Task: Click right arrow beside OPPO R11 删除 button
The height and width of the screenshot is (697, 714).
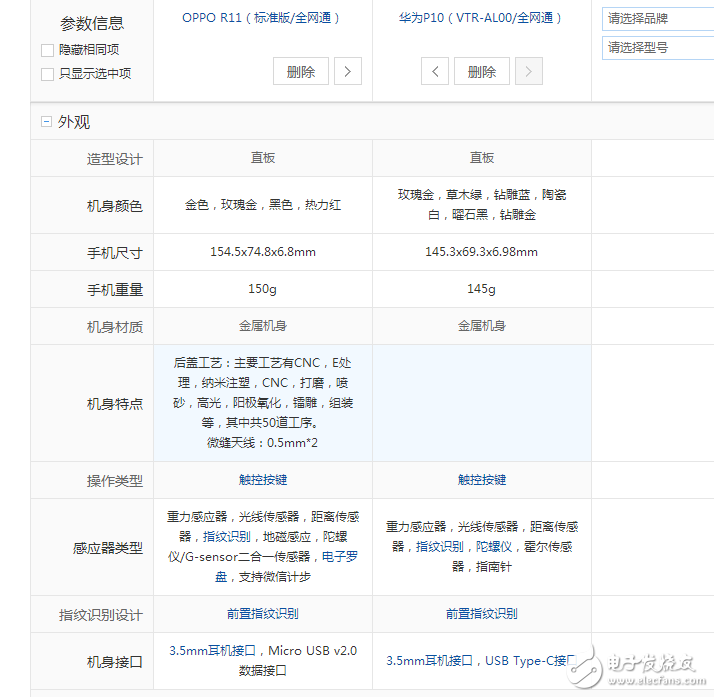Action: [347, 71]
